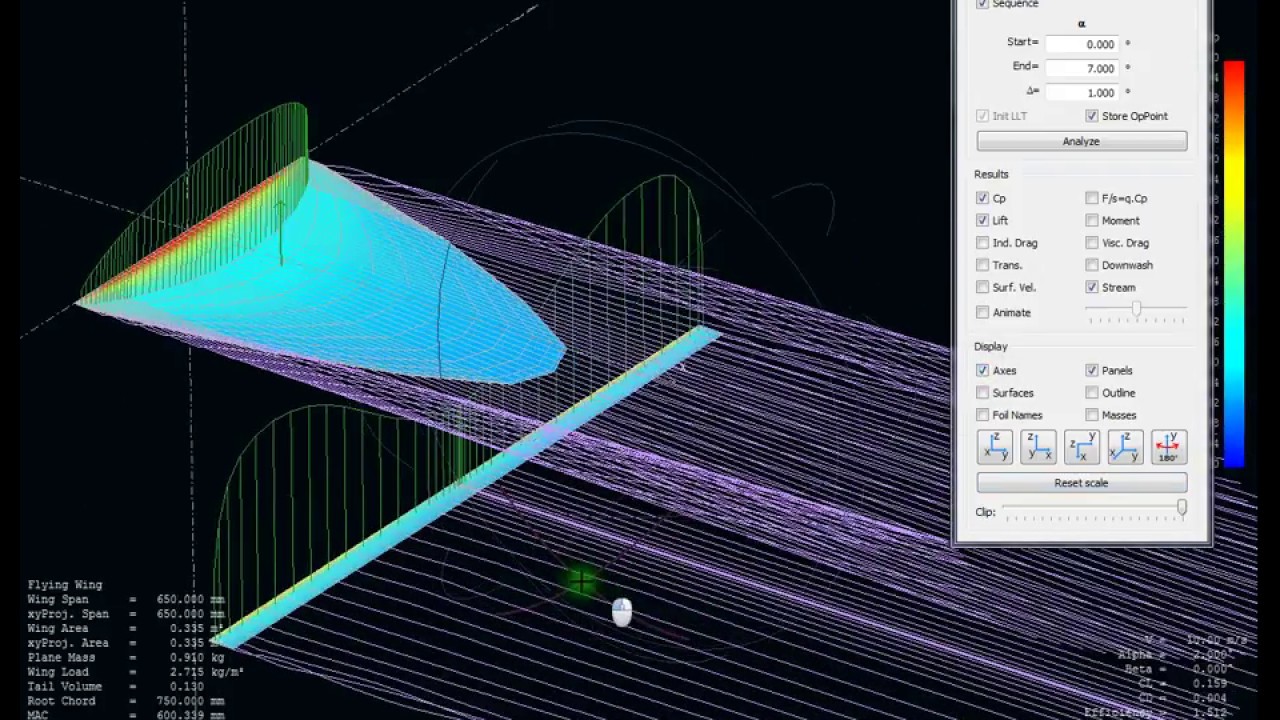Enable the Outline checkbox
Screen dimensions: 1280x720
[x=1092, y=393]
